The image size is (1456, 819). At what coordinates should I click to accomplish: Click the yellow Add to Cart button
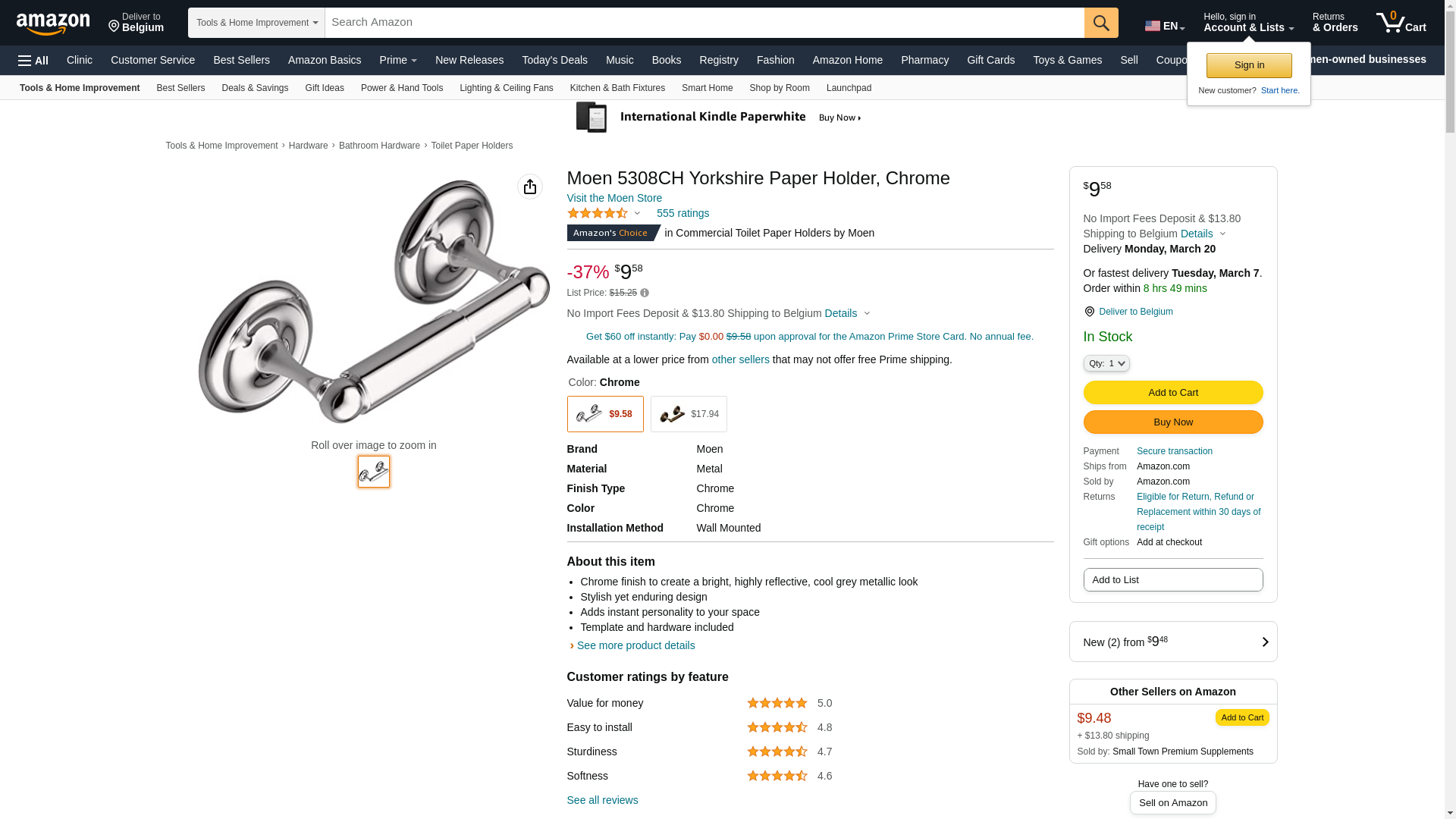[x=1172, y=393]
